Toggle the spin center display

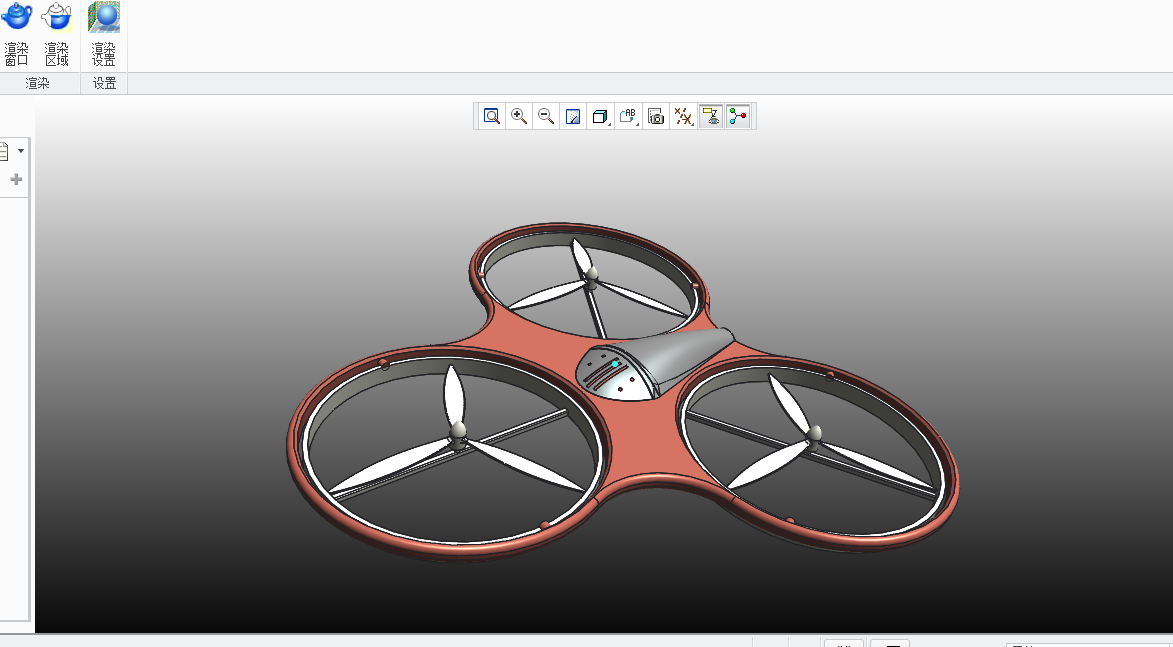(738, 116)
